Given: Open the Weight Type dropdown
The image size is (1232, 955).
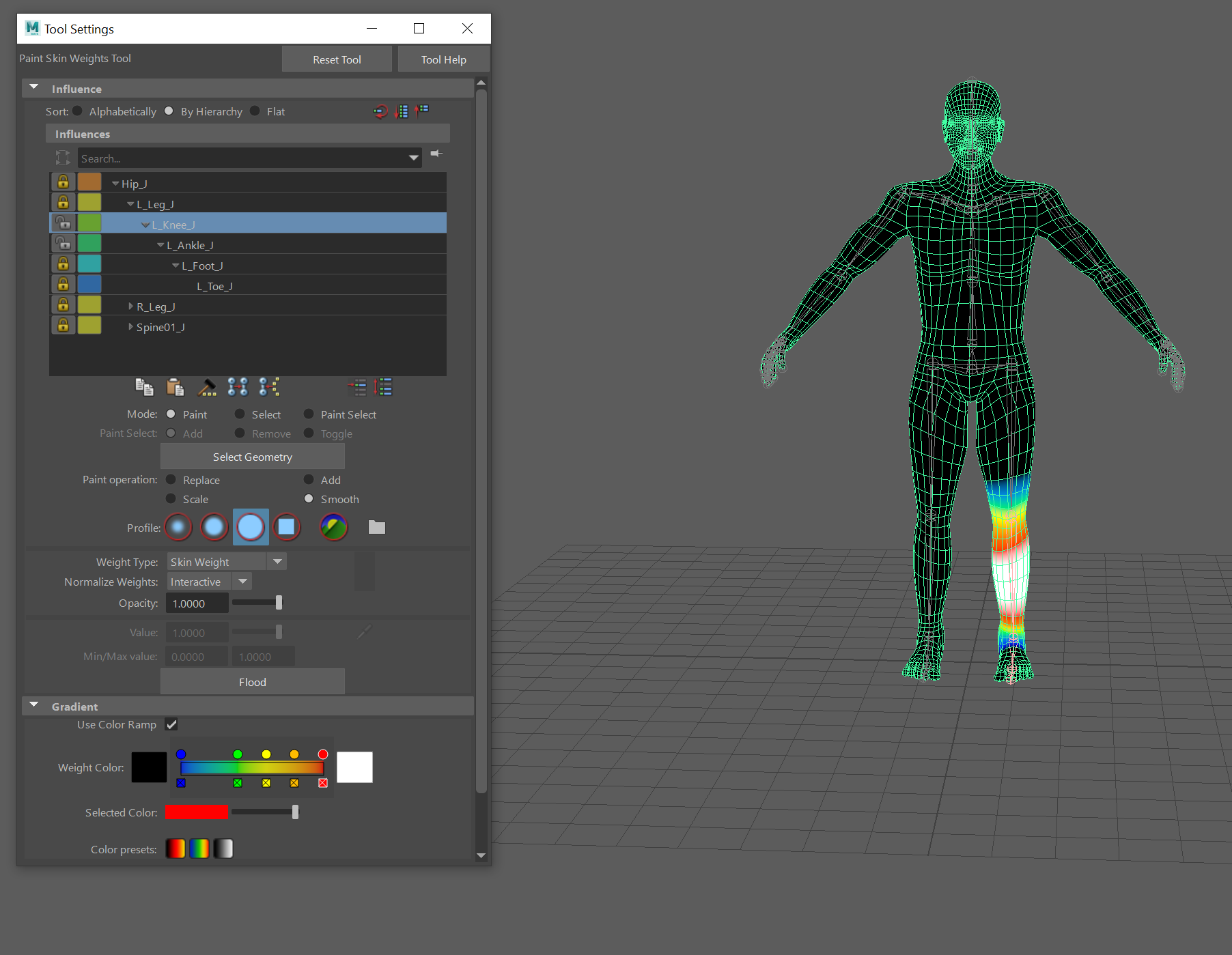Looking at the screenshot, I should pos(277,561).
